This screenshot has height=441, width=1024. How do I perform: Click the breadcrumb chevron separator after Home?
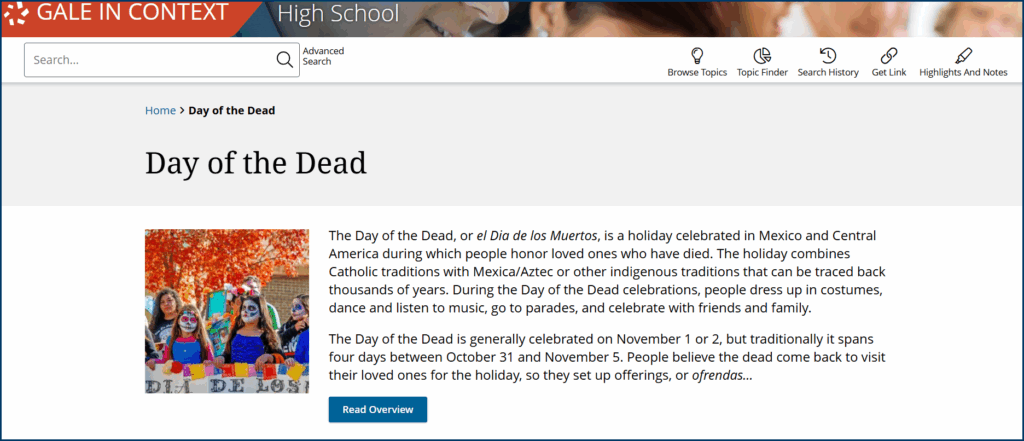tap(182, 110)
